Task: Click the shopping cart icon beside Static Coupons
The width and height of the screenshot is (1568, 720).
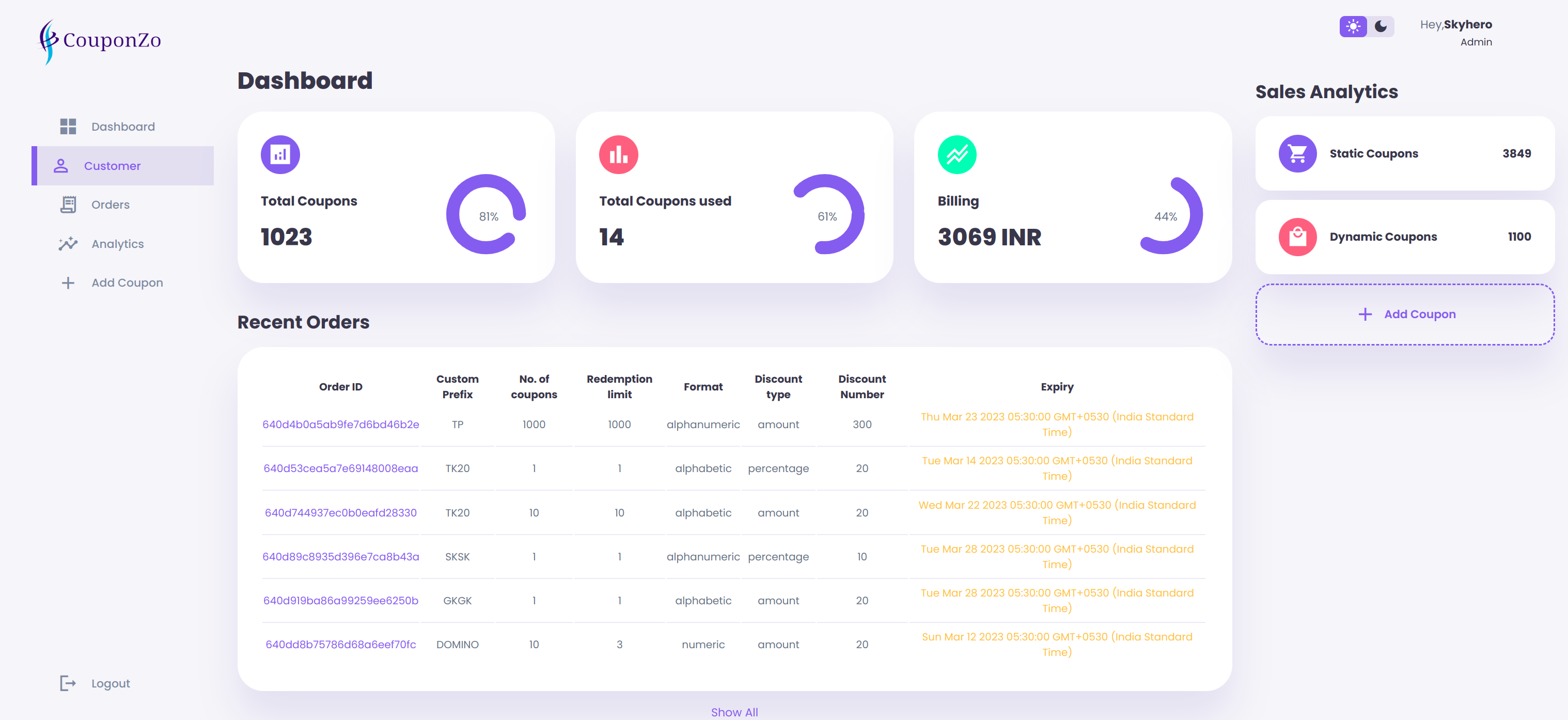Action: 1298,153
